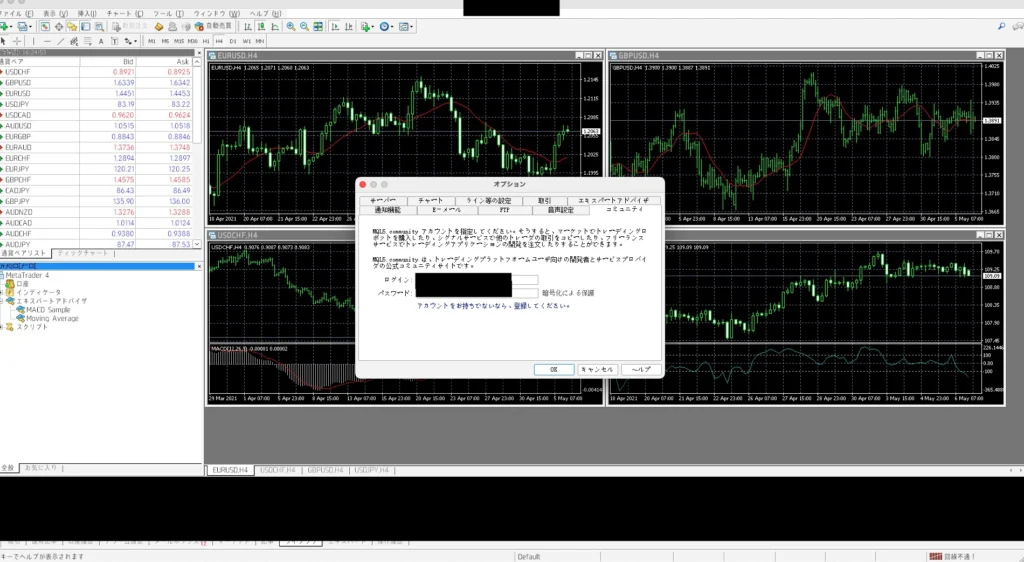Image resolution: width=1024 pixels, height=562 pixels.
Task: Select the trendline drawing tool
Action: tap(61, 41)
